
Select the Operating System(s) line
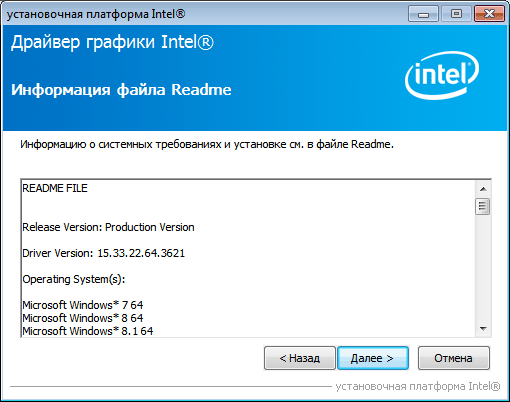click(74, 279)
